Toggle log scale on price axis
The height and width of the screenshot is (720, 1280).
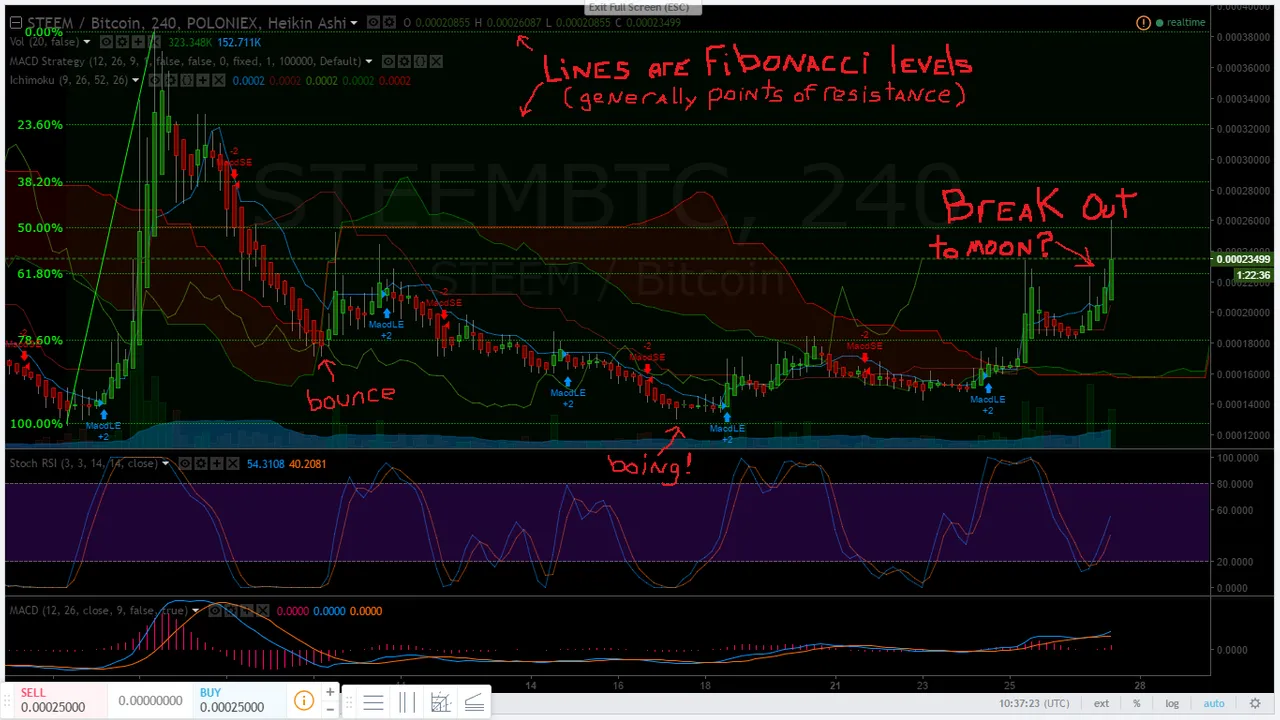1172,703
